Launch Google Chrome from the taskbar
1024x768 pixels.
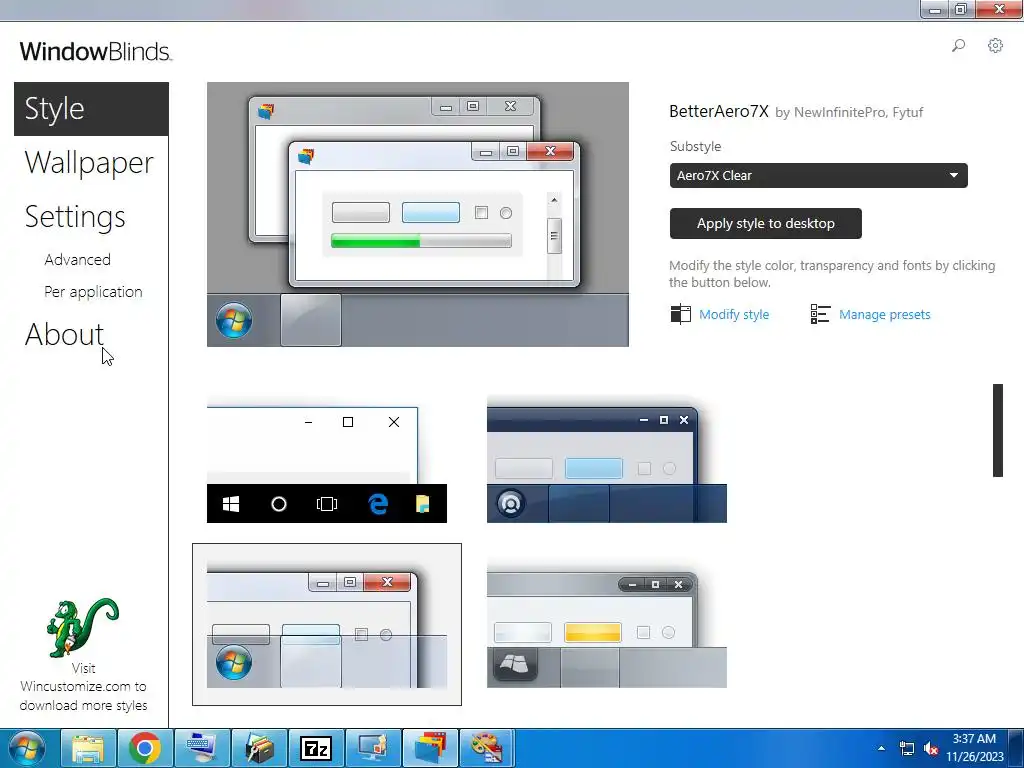click(x=145, y=748)
